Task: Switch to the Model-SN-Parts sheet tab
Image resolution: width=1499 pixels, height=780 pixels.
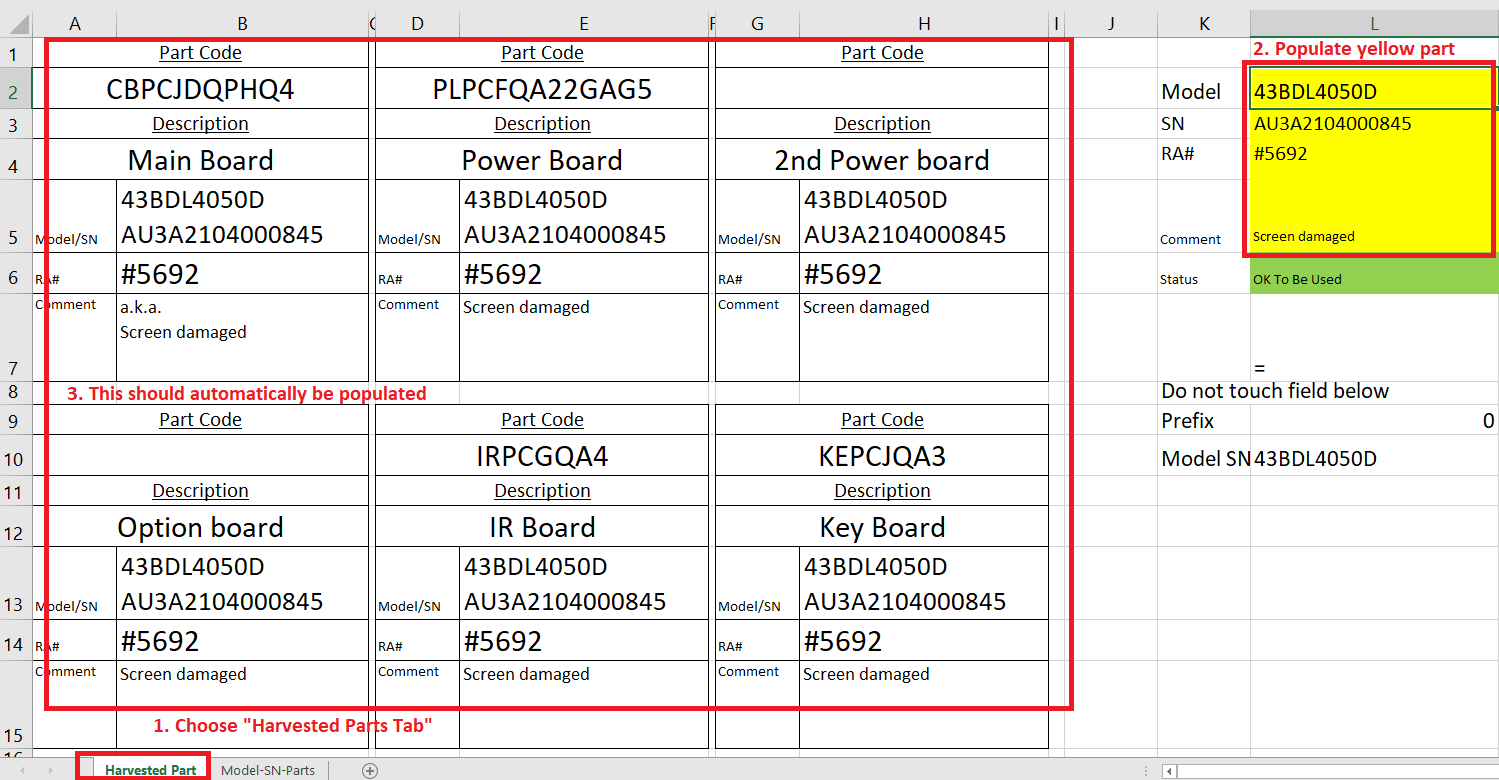Action: (x=268, y=770)
